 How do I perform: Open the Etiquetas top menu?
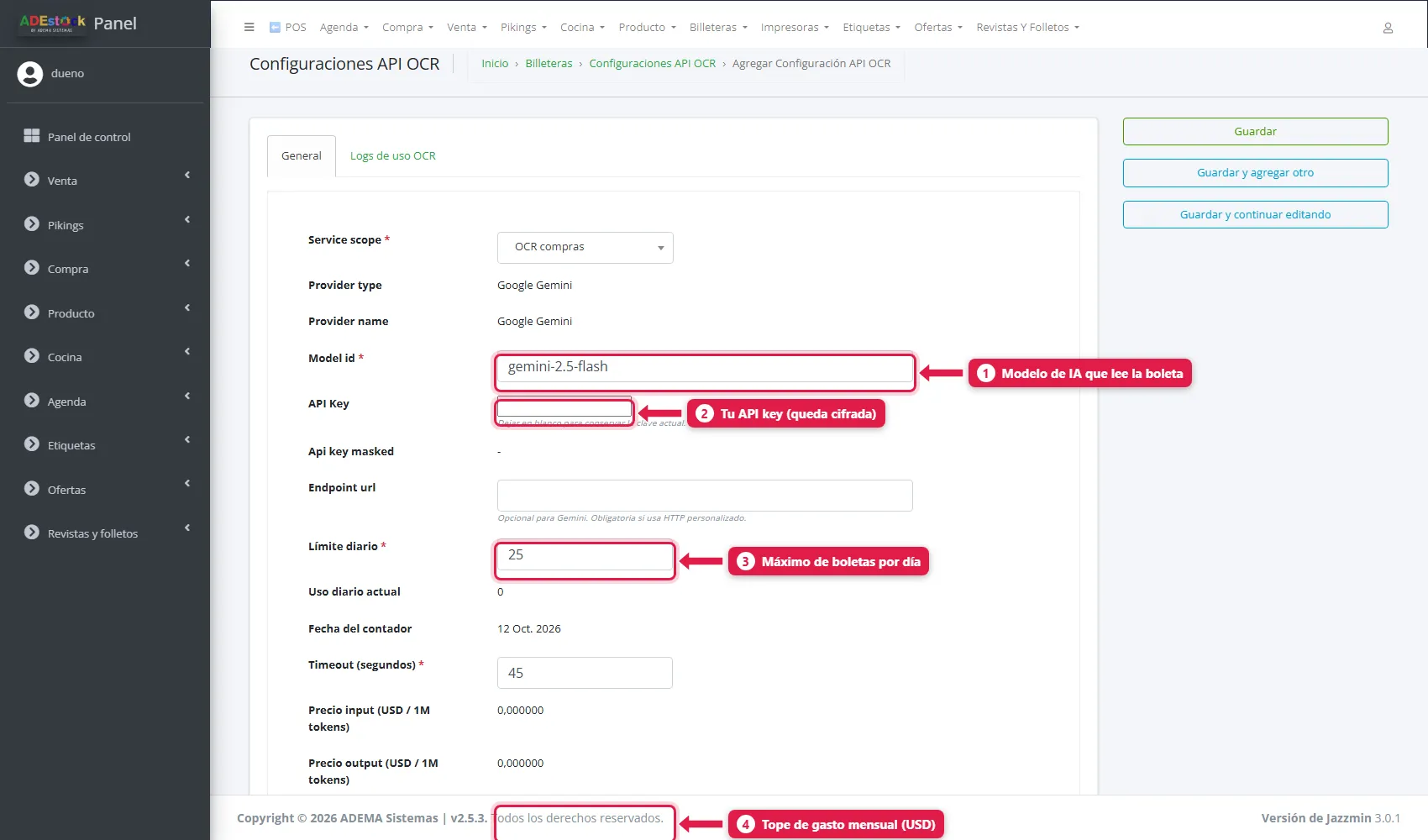[x=872, y=28]
